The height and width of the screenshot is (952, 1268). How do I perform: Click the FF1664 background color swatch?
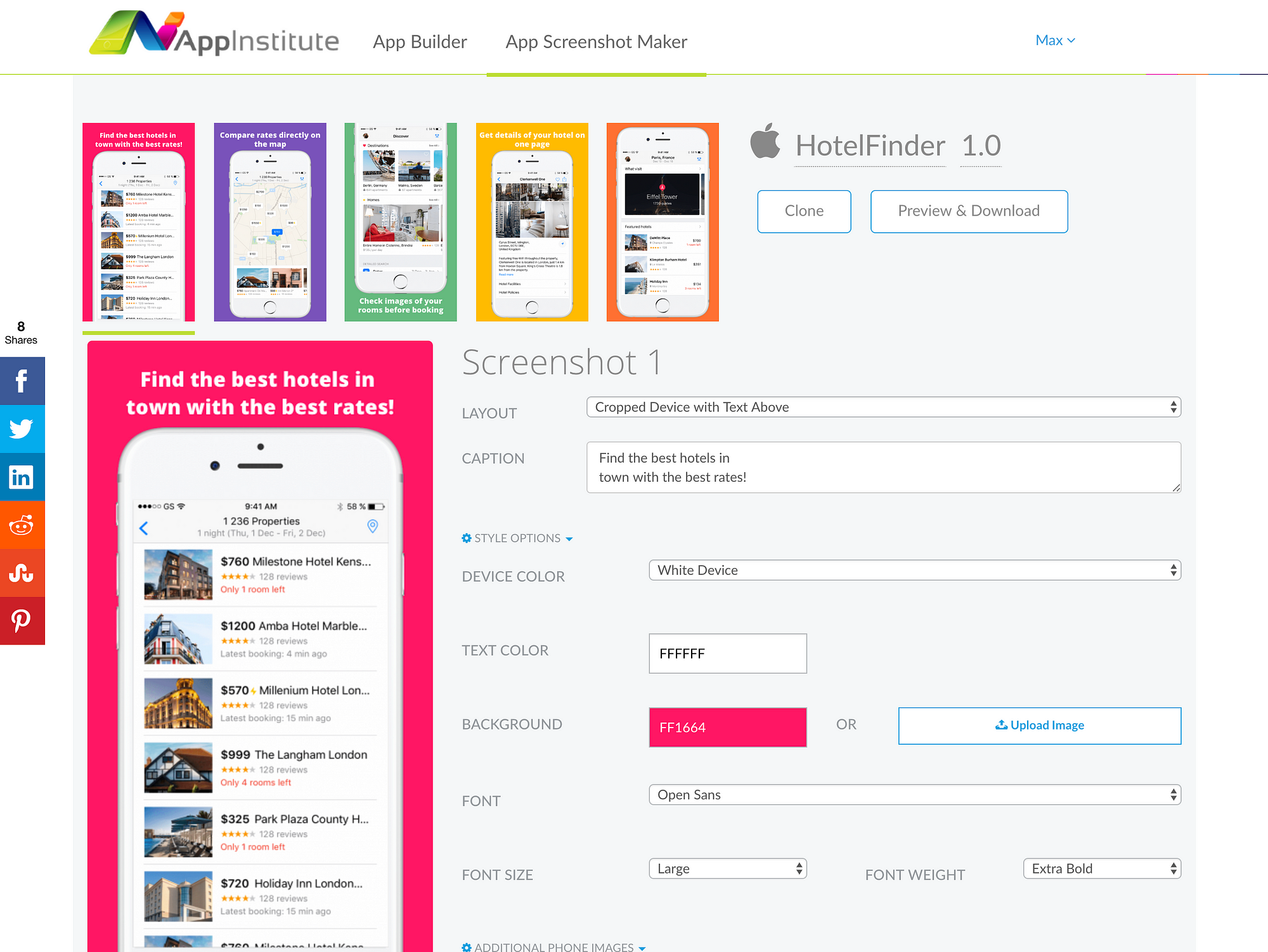pos(728,727)
